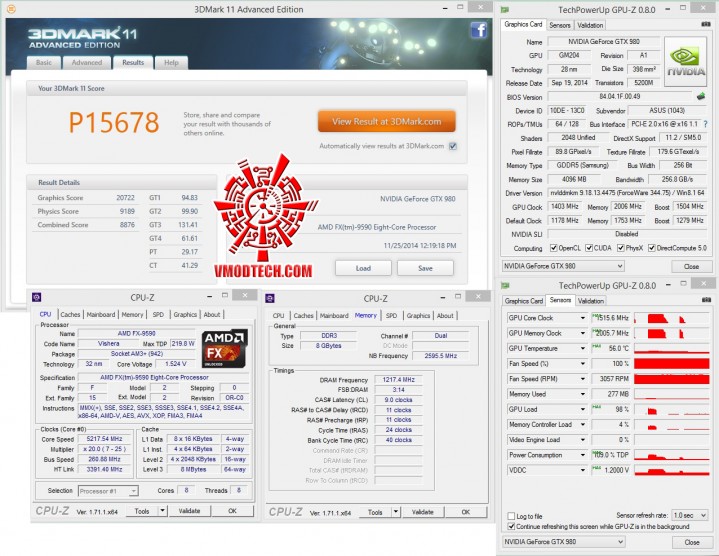The width and height of the screenshot is (719, 556).
Task: Click the 3DMark orange app icon in title bar
Action: pos(11,9)
